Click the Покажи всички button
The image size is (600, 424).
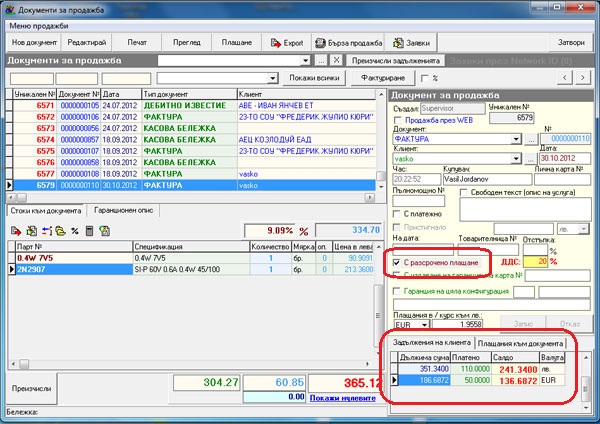[x=311, y=77]
